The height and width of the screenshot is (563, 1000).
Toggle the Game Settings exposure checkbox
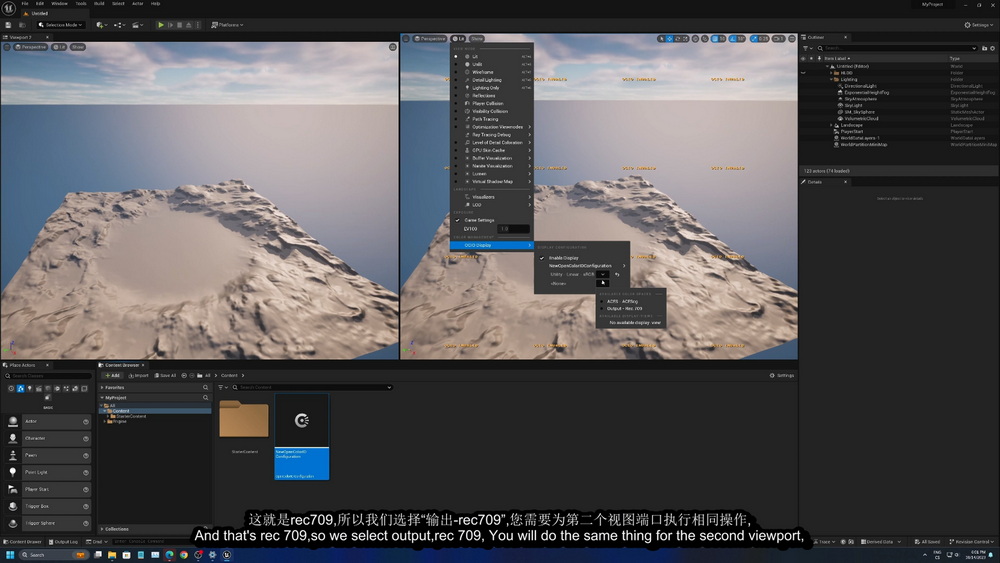tap(457, 220)
